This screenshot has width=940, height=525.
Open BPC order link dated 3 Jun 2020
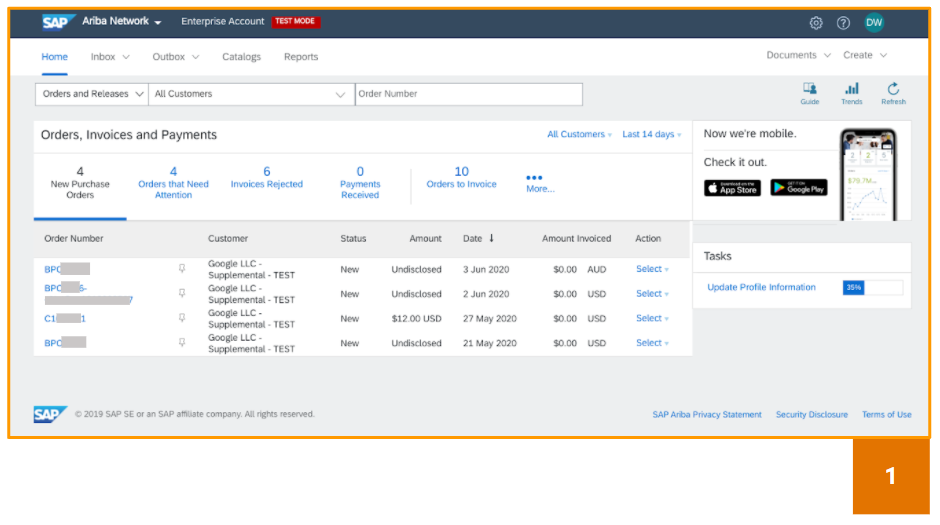pos(67,269)
